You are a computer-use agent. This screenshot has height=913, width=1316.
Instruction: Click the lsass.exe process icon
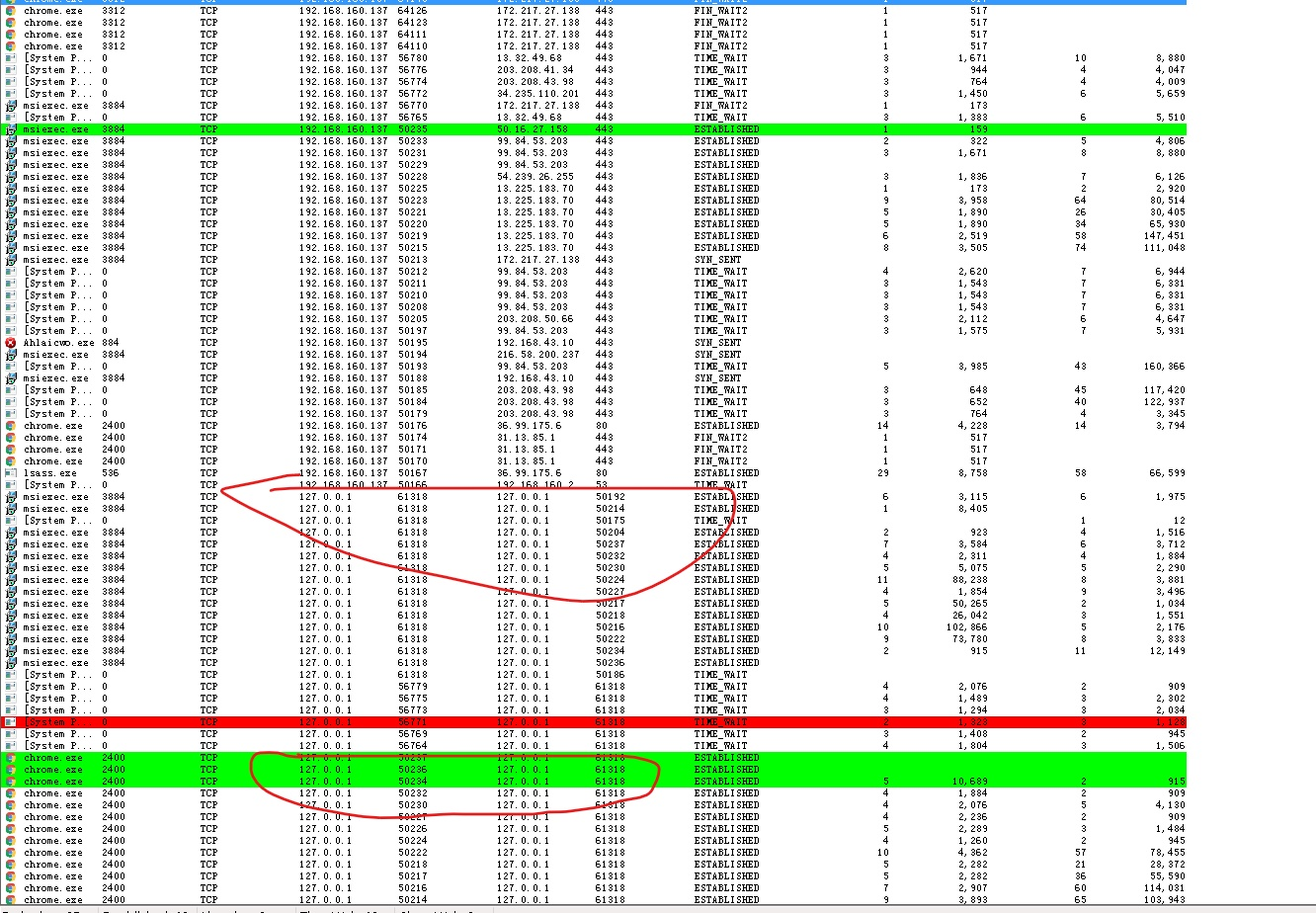(11, 472)
